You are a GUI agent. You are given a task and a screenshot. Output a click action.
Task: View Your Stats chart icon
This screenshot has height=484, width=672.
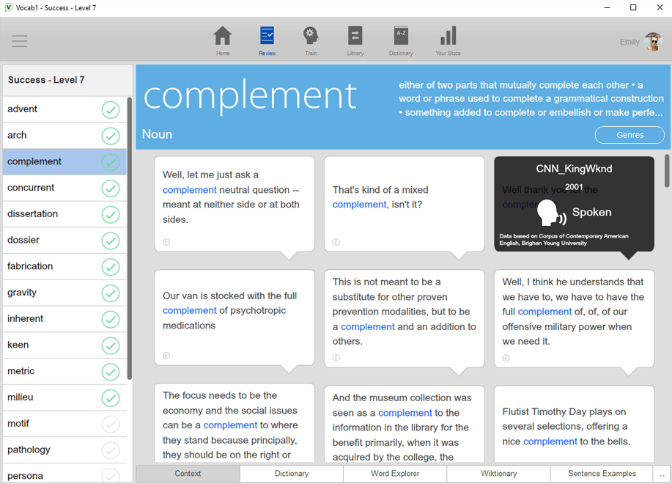pos(448,38)
